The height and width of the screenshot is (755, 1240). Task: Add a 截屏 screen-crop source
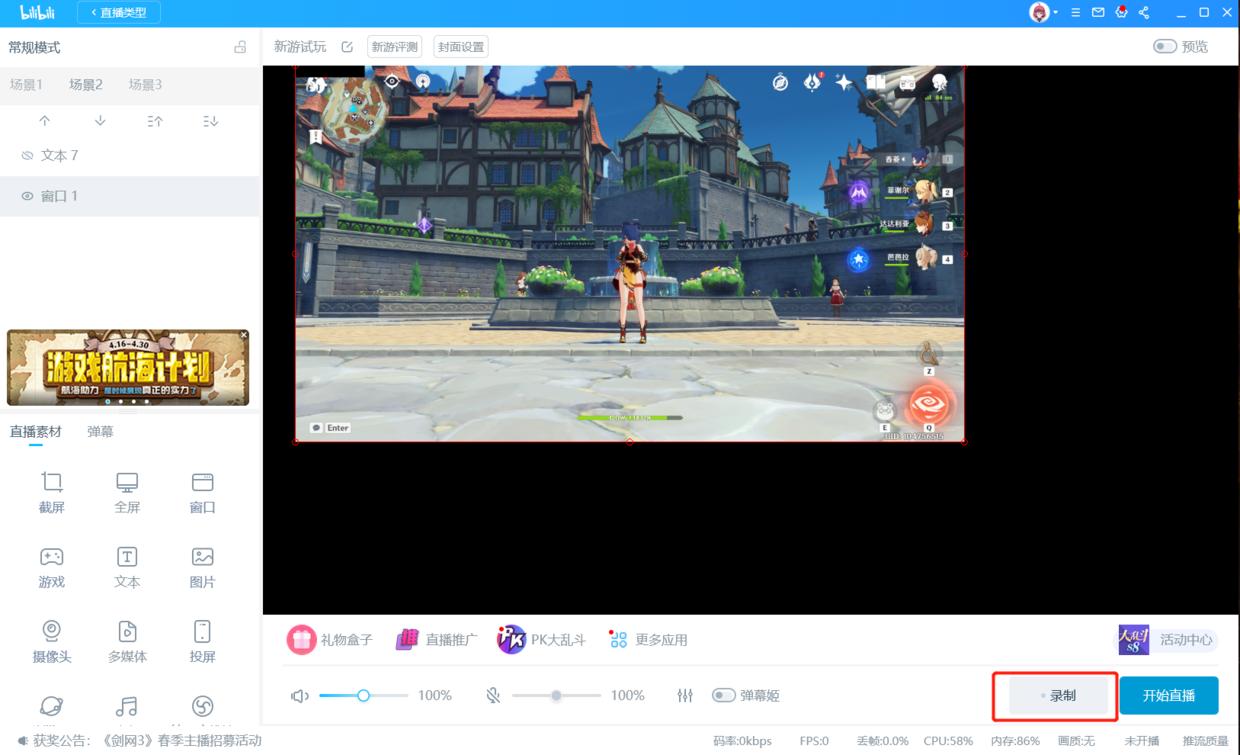pyautogui.click(x=52, y=493)
